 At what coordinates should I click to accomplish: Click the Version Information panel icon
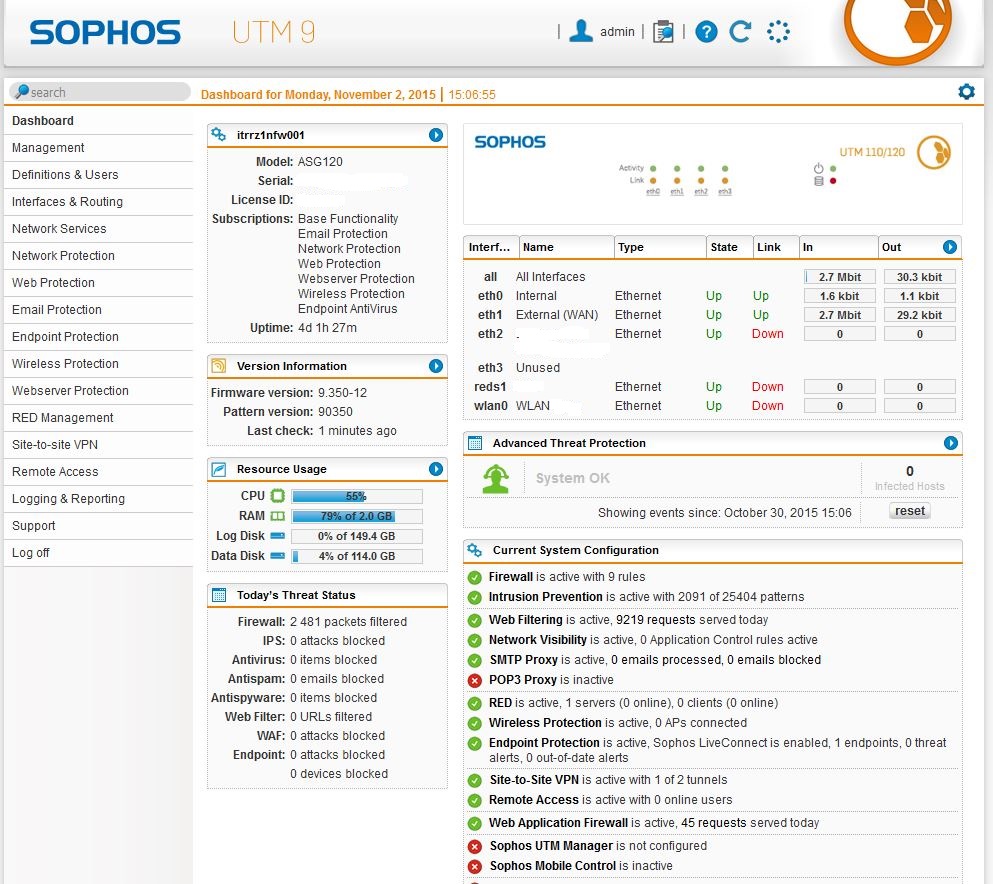218,365
